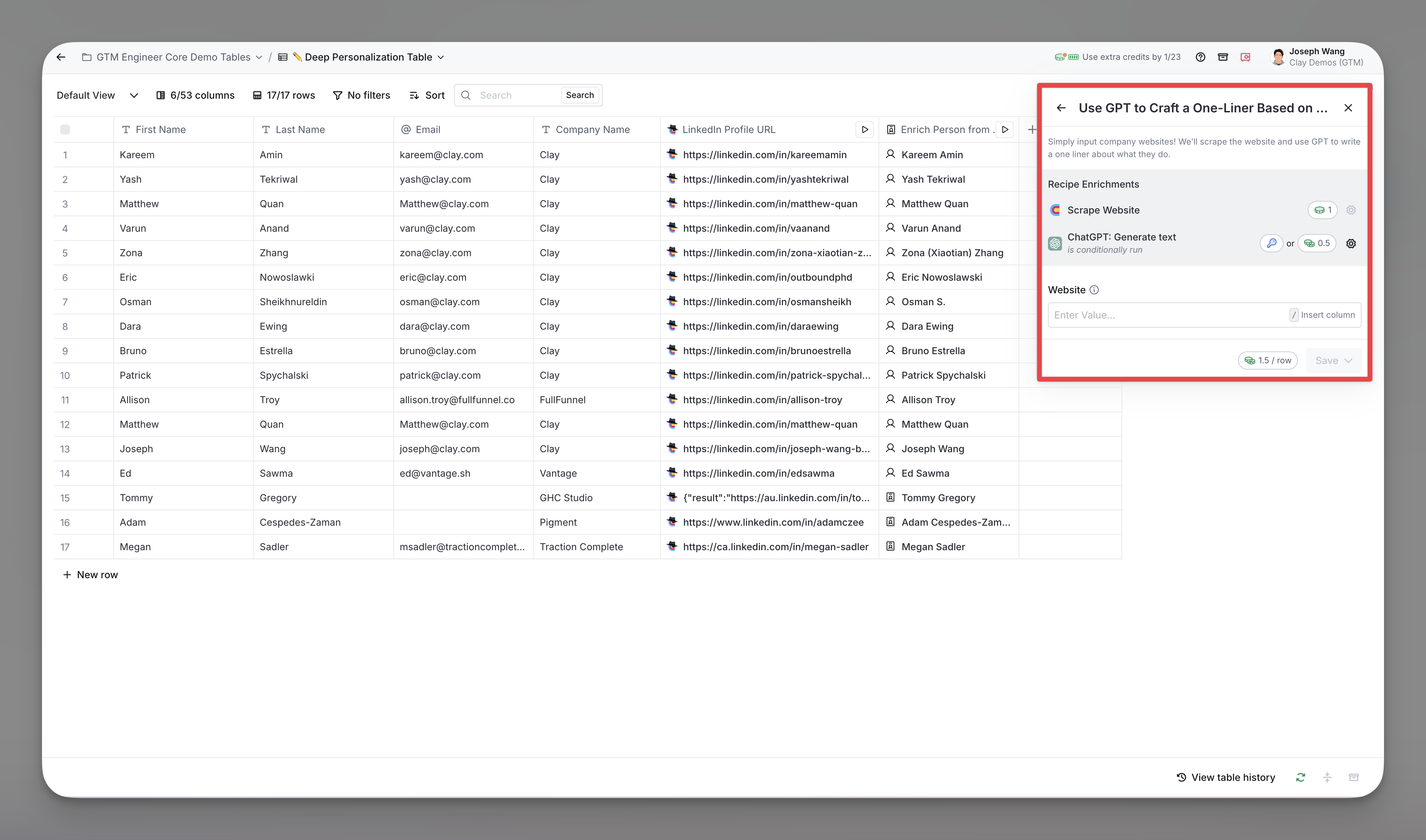Open the help question mark icon
Screen dimensions: 1426x840
(x=1200, y=57)
